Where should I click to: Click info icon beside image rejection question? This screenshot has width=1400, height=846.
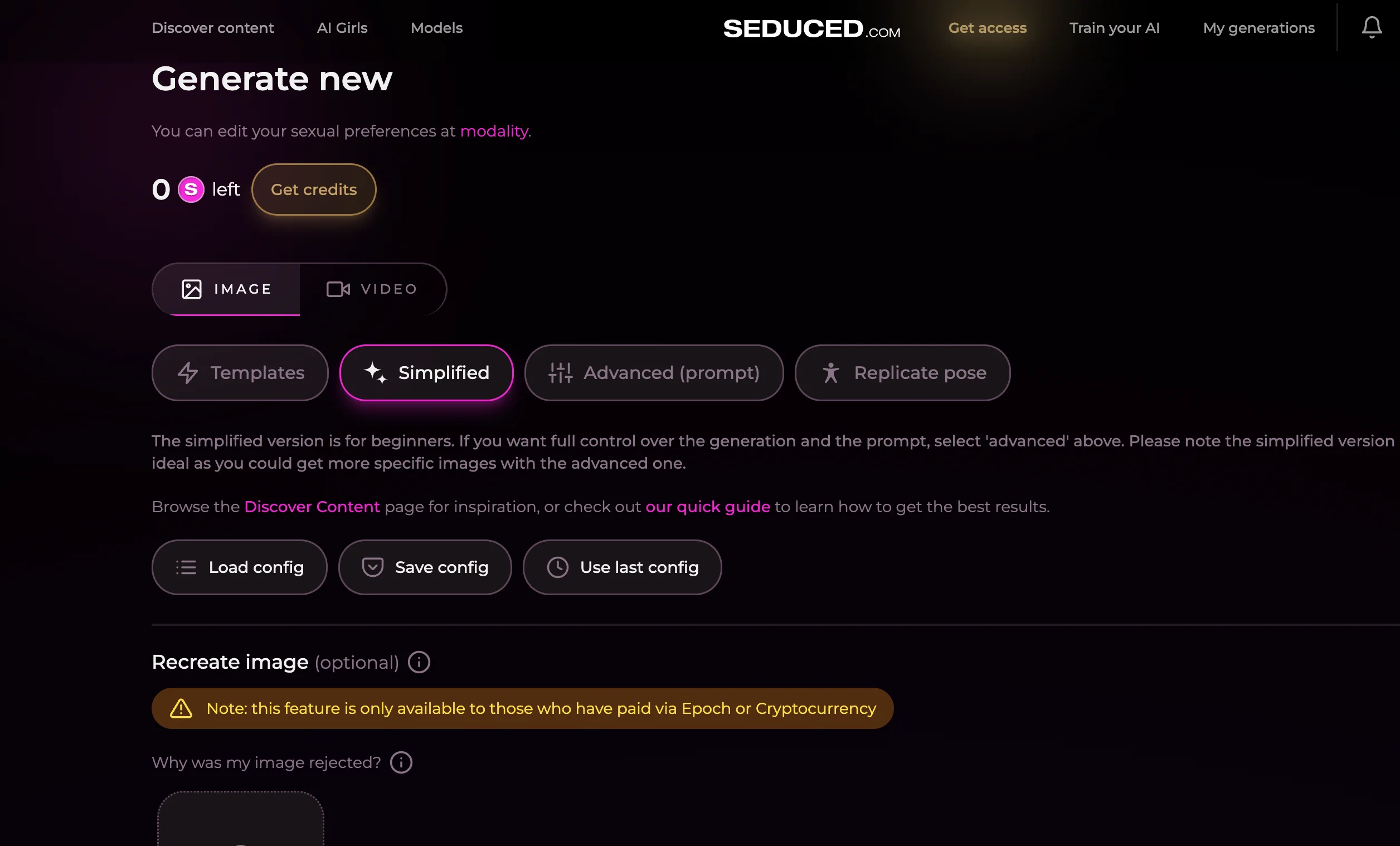(401, 762)
